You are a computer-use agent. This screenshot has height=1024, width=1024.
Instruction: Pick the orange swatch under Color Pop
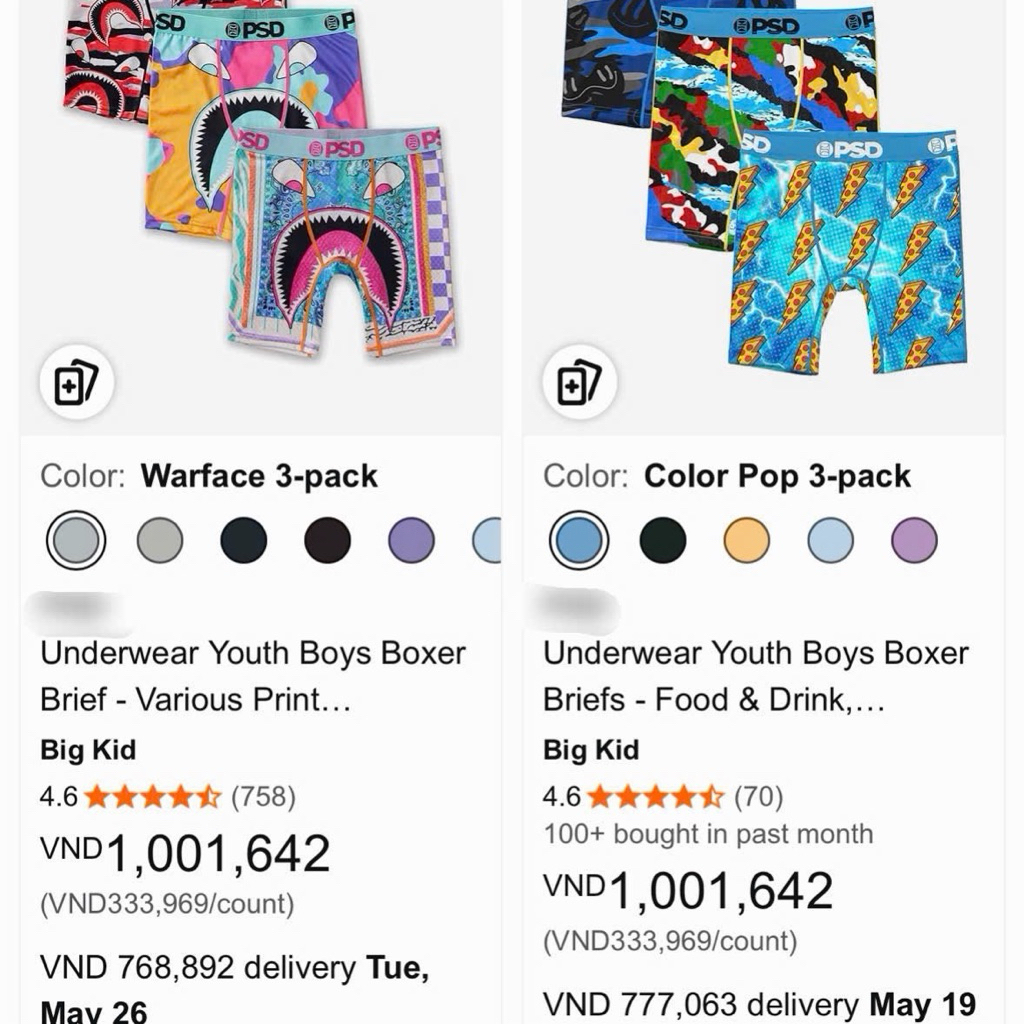(x=746, y=540)
